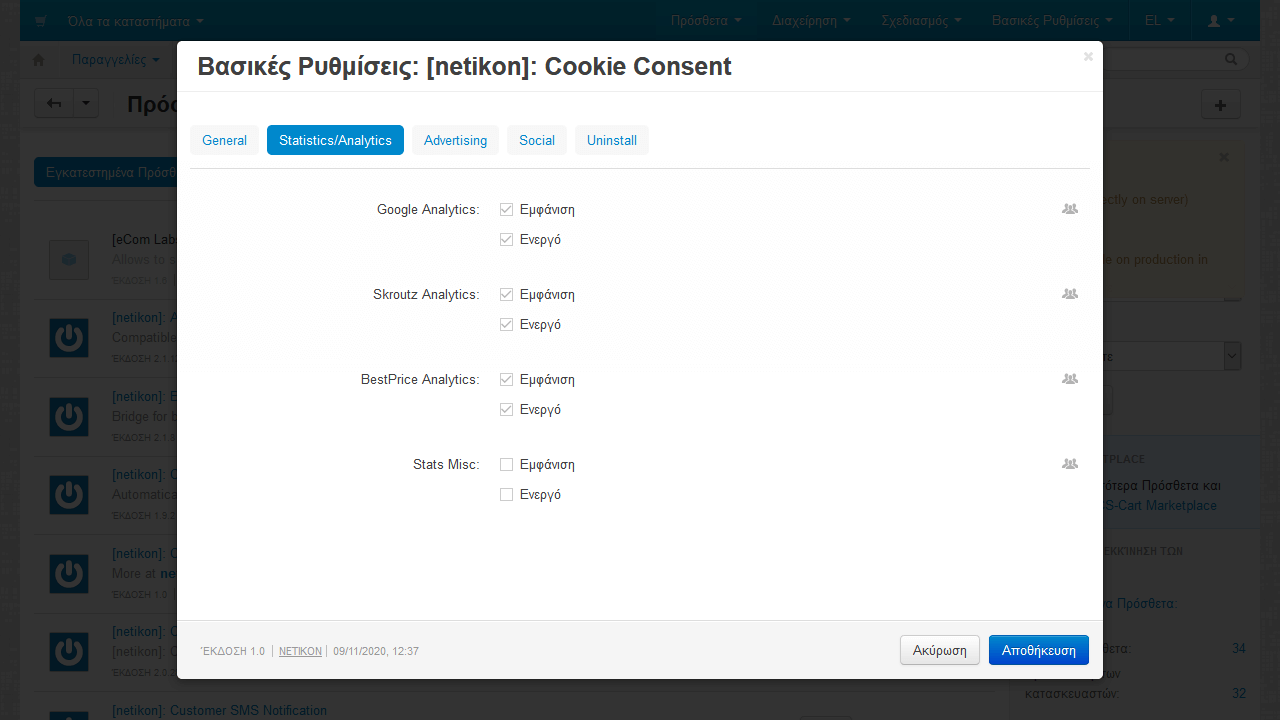This screenshot has height=720, width=1280.
Task: Click the back arrow button
Action: tap(54, 103)
